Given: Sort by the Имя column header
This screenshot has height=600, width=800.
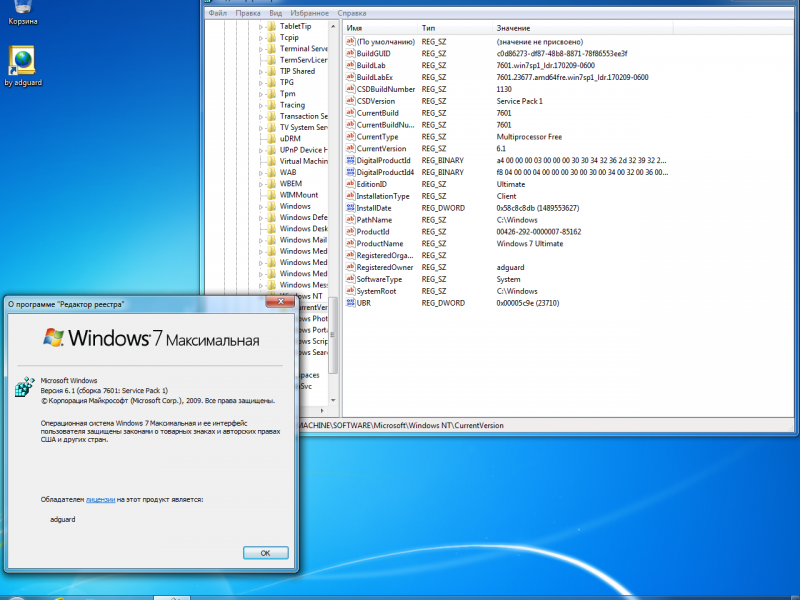Looking at the screenshot, I should (380, 28).
